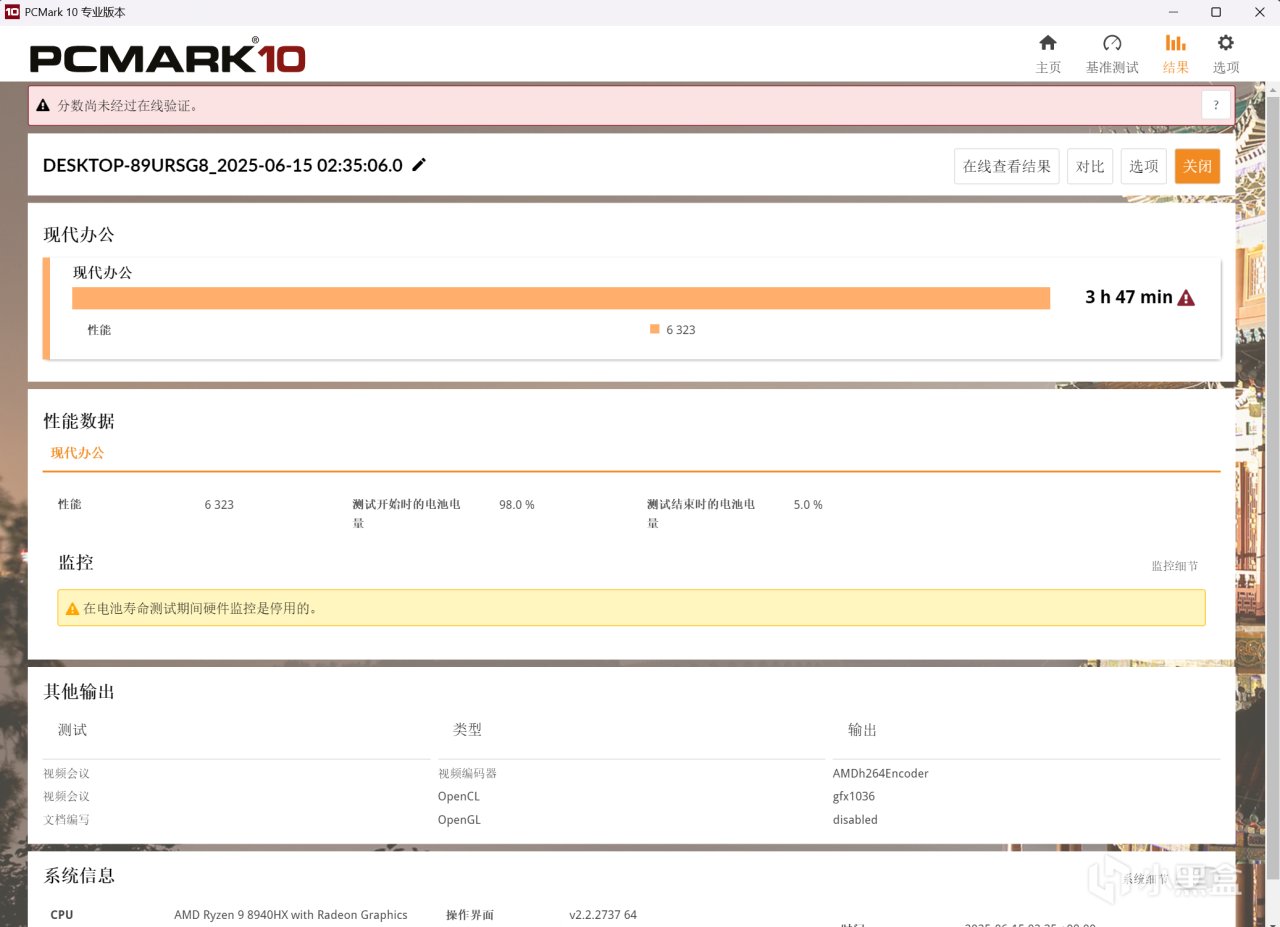Click the orange legend square beside 6 323
Image resolution: width=1280 pixels, height=927 pixels.
pos(654,329)
